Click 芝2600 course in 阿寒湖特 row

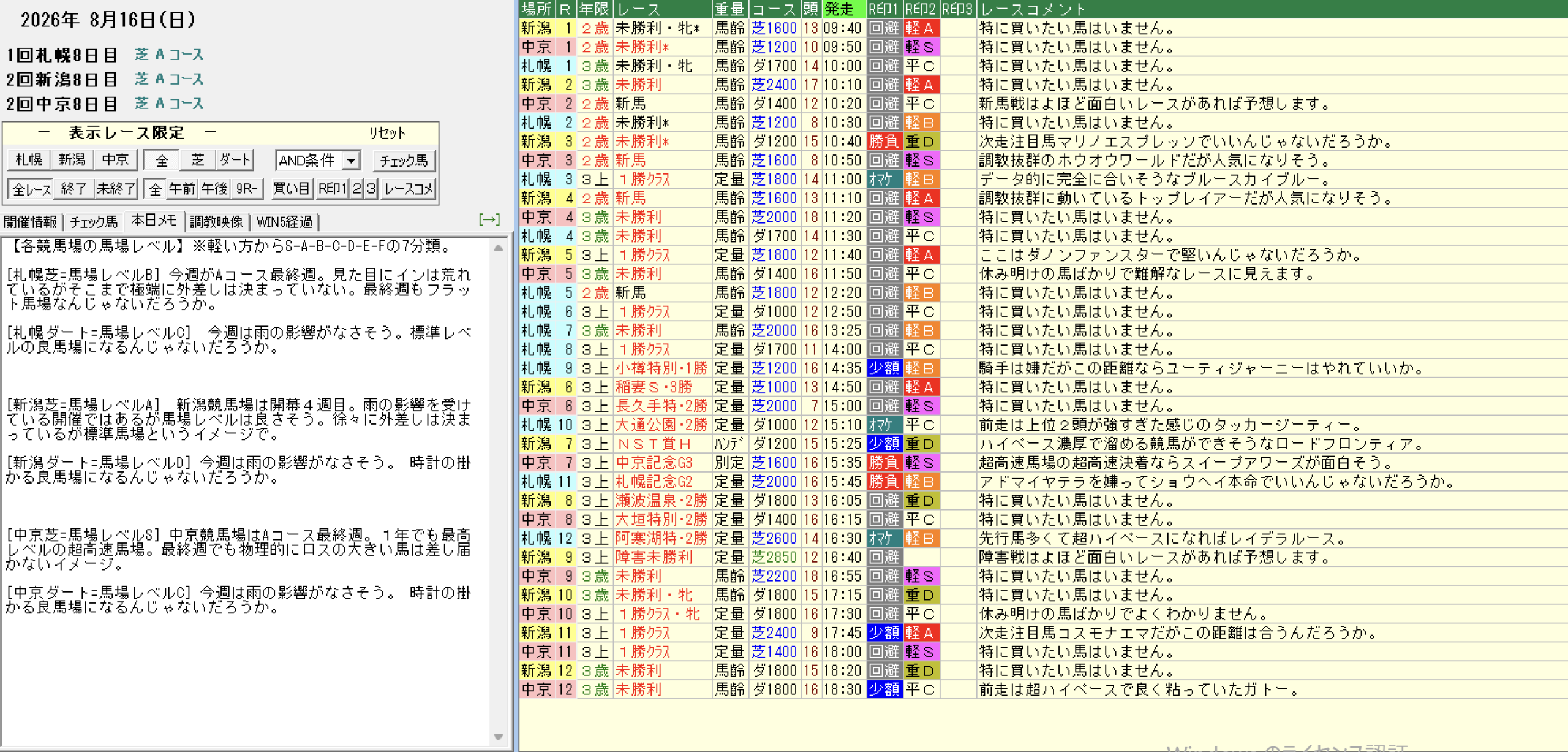coord(774,538)
